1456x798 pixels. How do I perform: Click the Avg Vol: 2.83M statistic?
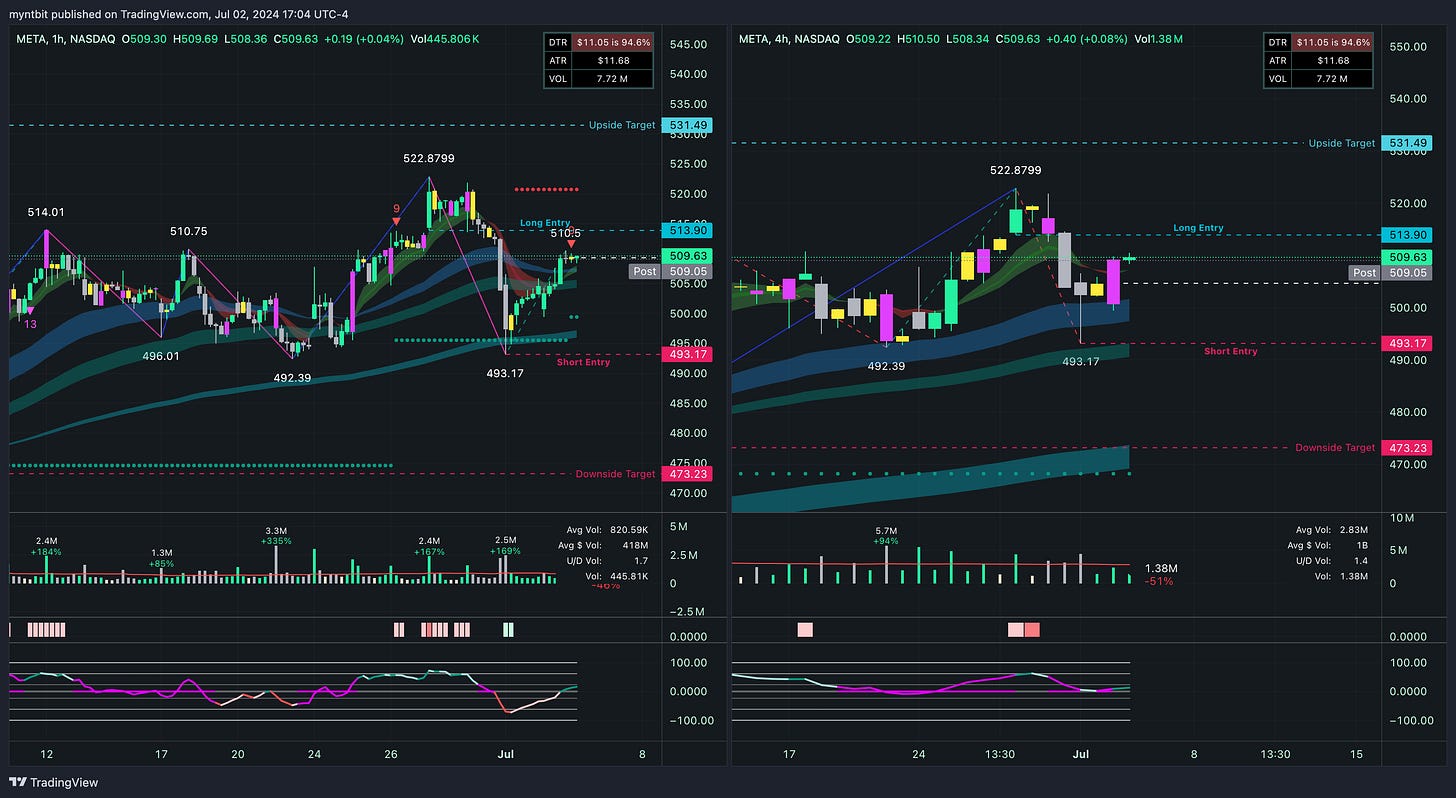1330,530
